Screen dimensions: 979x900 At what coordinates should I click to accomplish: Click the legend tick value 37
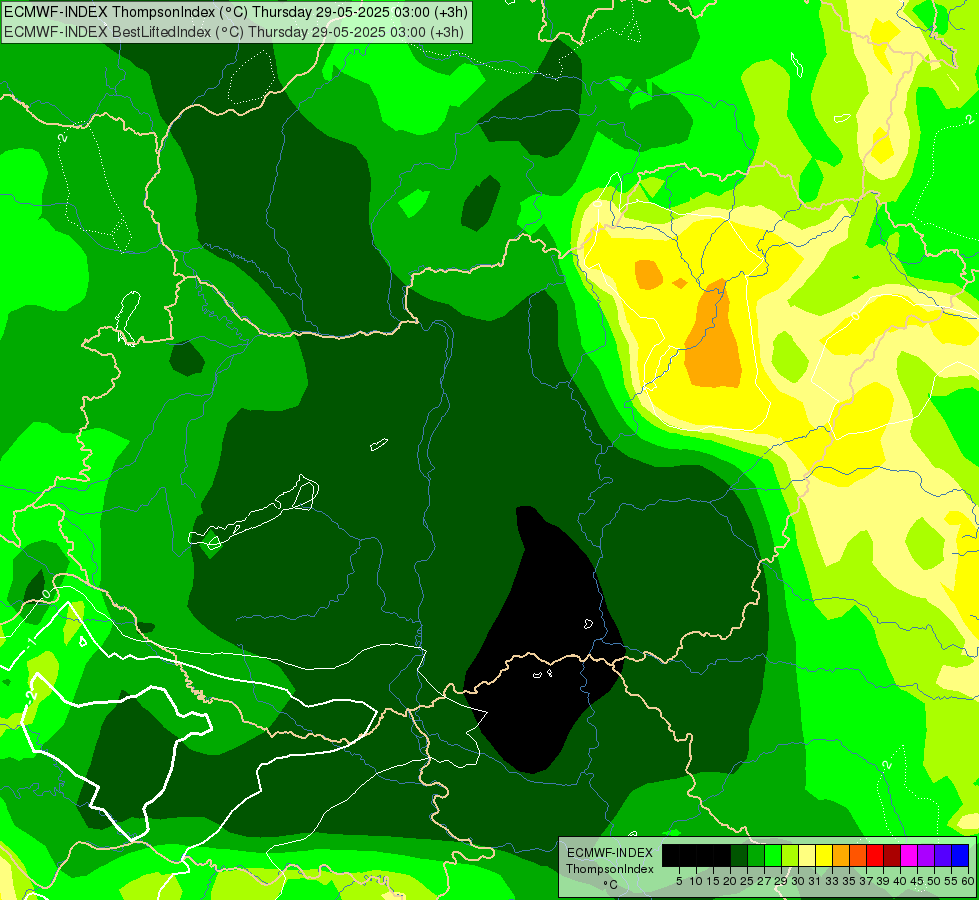pyautogui.click(x=867, y=881)
